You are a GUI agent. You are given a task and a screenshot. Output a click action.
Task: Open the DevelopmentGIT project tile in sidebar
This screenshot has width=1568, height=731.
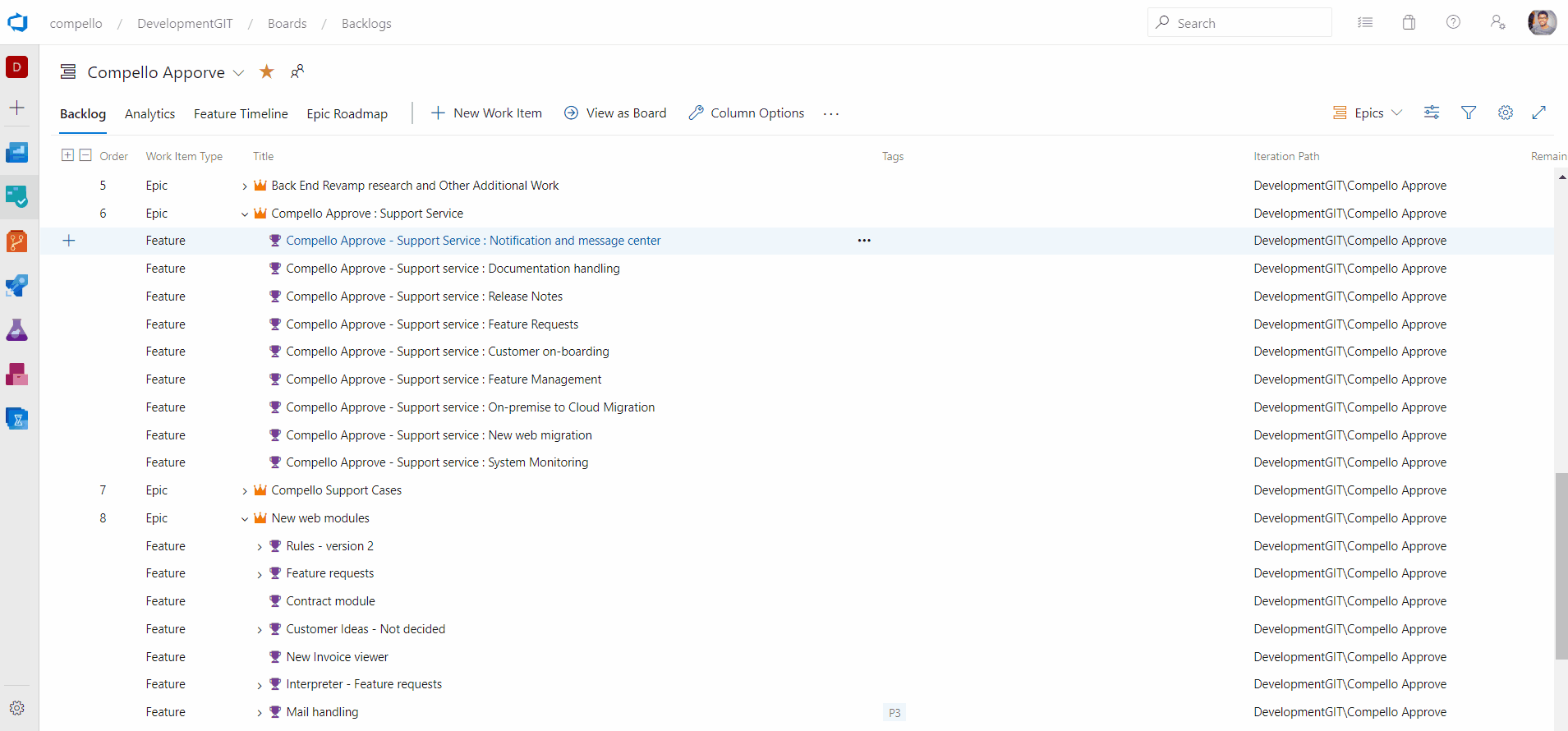pyautogui.click(x=17, y=67)
